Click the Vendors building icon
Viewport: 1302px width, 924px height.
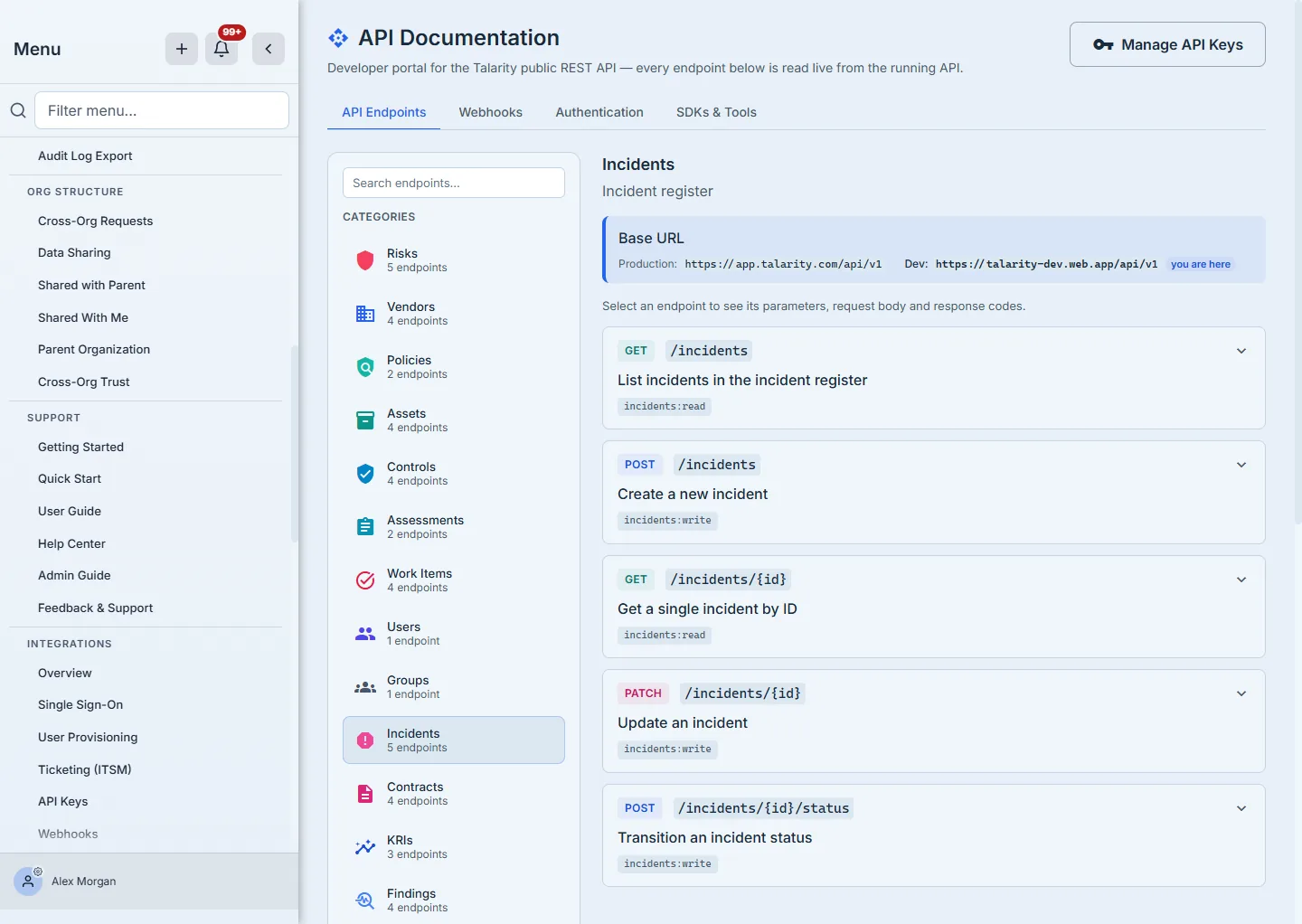click(365, 314)
